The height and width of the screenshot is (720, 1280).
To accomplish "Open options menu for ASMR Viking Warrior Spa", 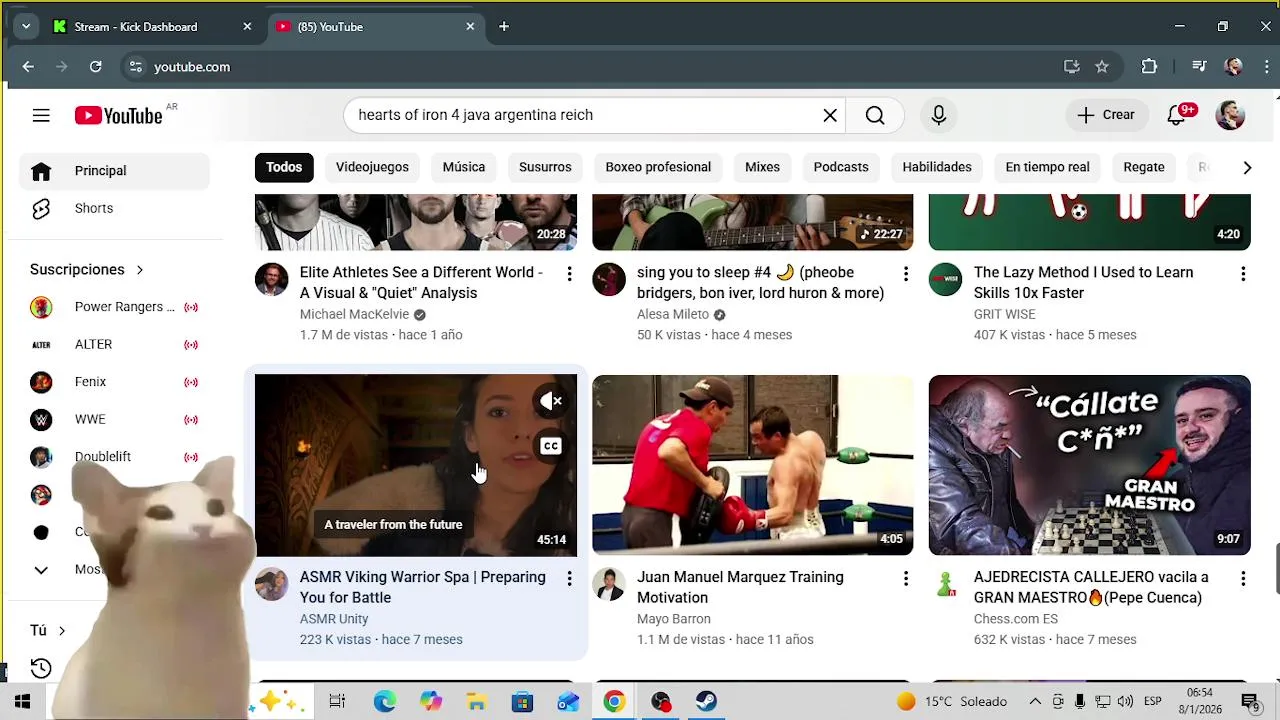I will pos(569,579).
